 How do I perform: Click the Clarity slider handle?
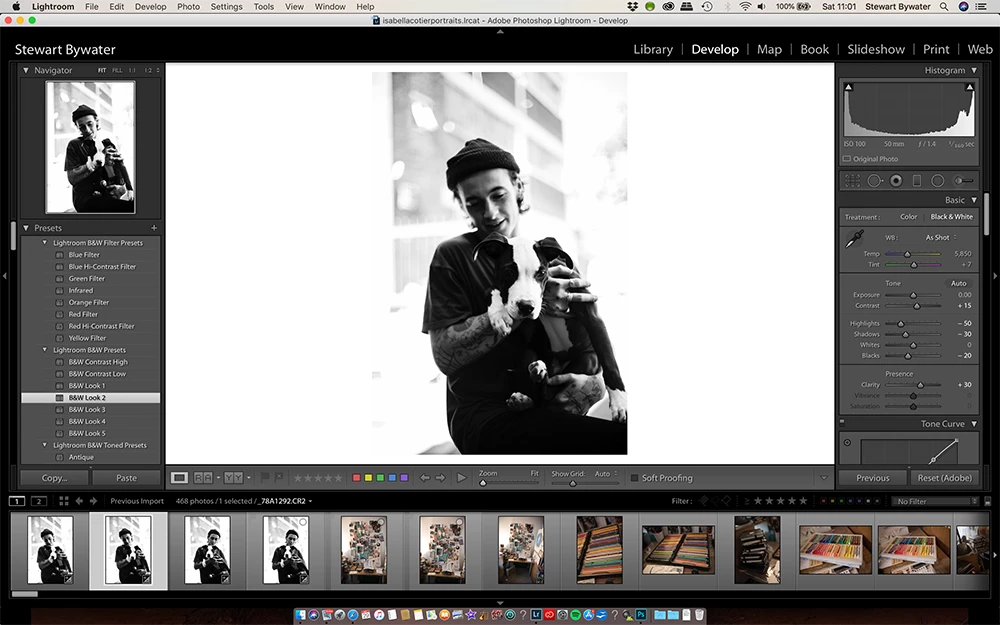920,385
